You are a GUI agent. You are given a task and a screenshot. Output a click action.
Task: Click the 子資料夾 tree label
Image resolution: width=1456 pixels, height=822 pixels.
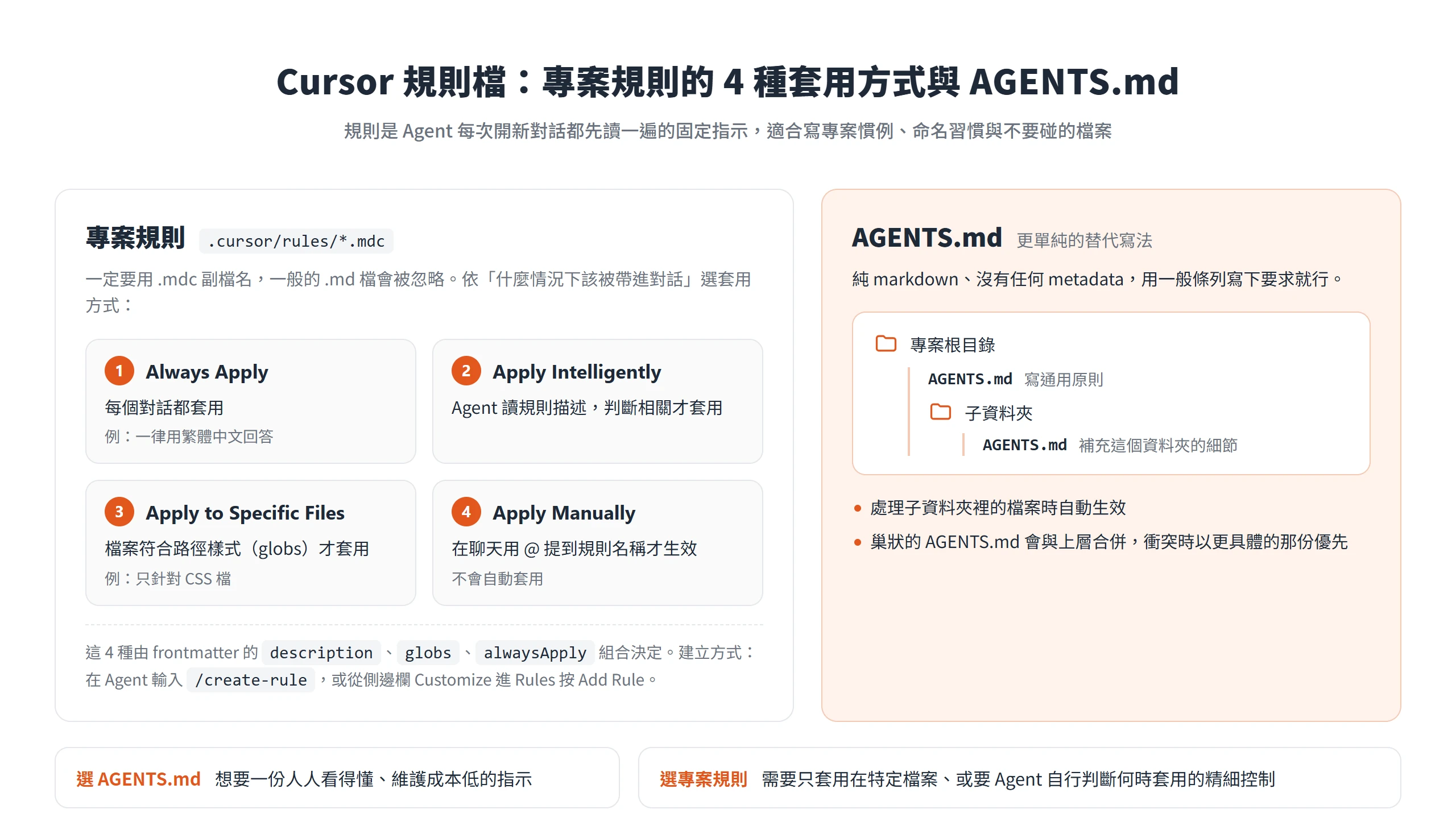tap(999, 413)
